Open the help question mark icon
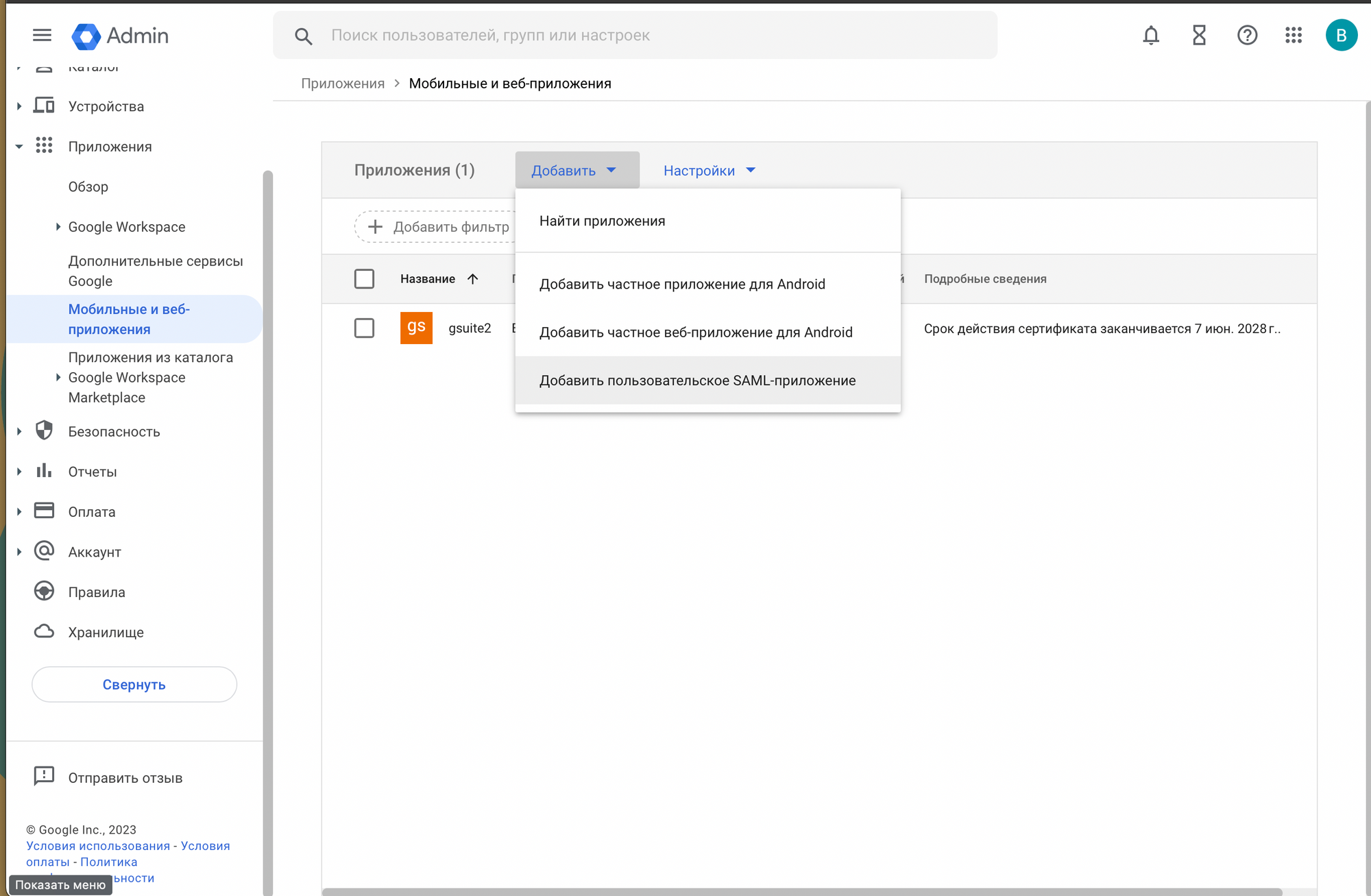Image resolution: width=1371 pixels, height=896 pixels. coord(1247,35)
